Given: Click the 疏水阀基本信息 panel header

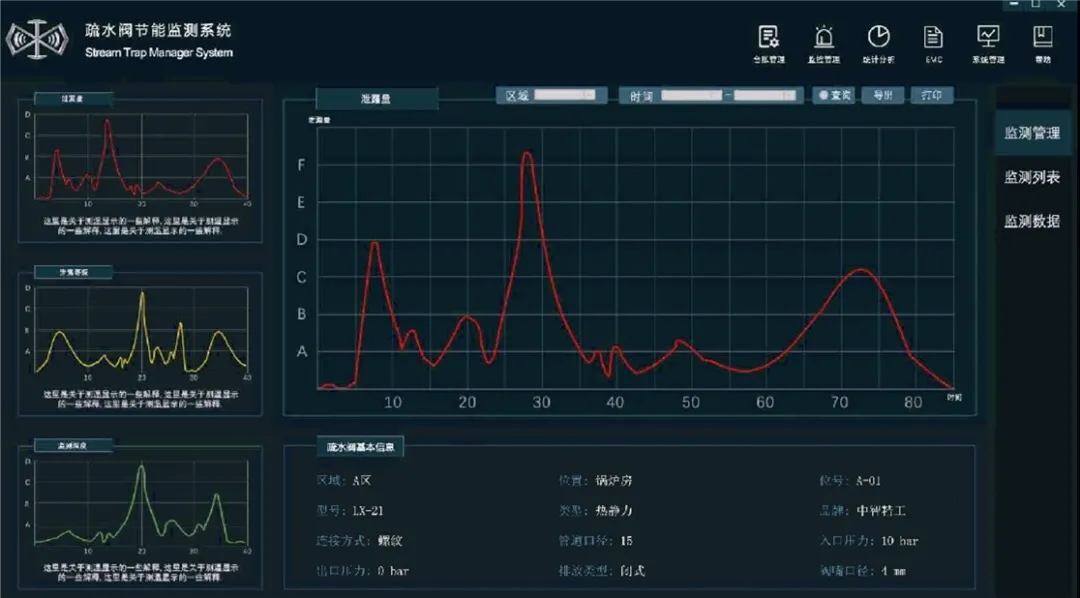Looking at the screenshot, I should (x=360, y=447).
